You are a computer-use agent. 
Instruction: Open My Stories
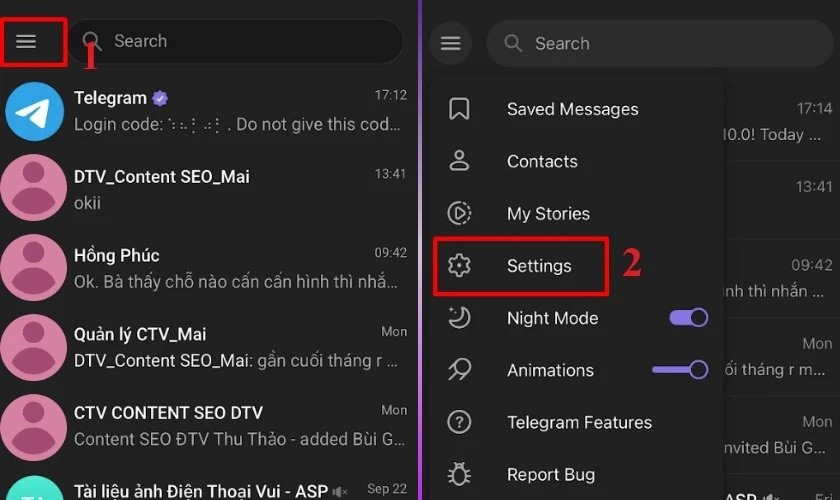click(x=576, y=213)
